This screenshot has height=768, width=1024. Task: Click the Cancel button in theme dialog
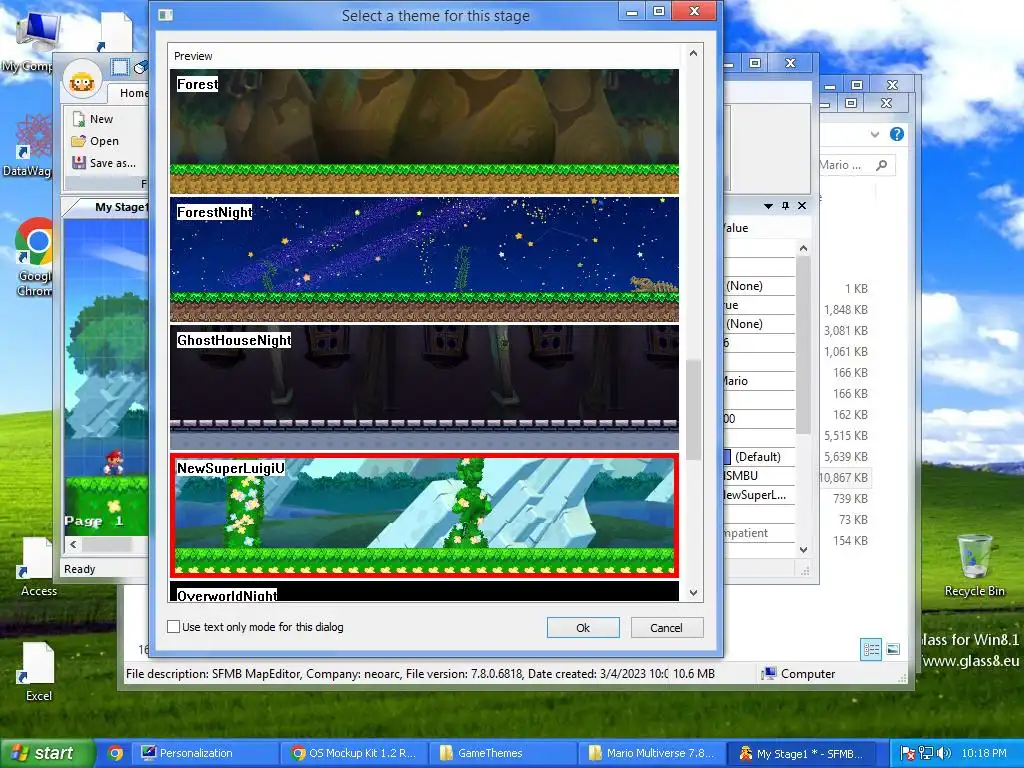click(x=666, y=628)
